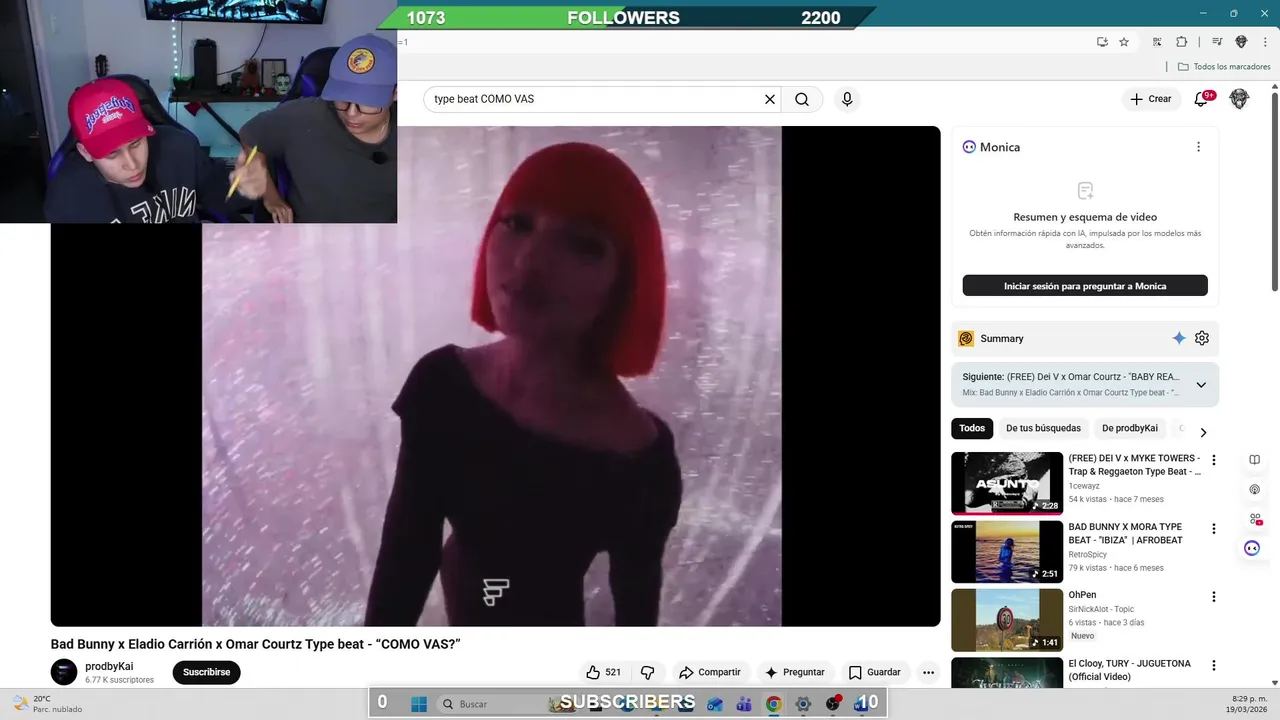The width and height of the screenshot is (1280, 720).
Task: Open the IBIZA afrobeat video thumbnail
Action: (x=1007, y=551)
